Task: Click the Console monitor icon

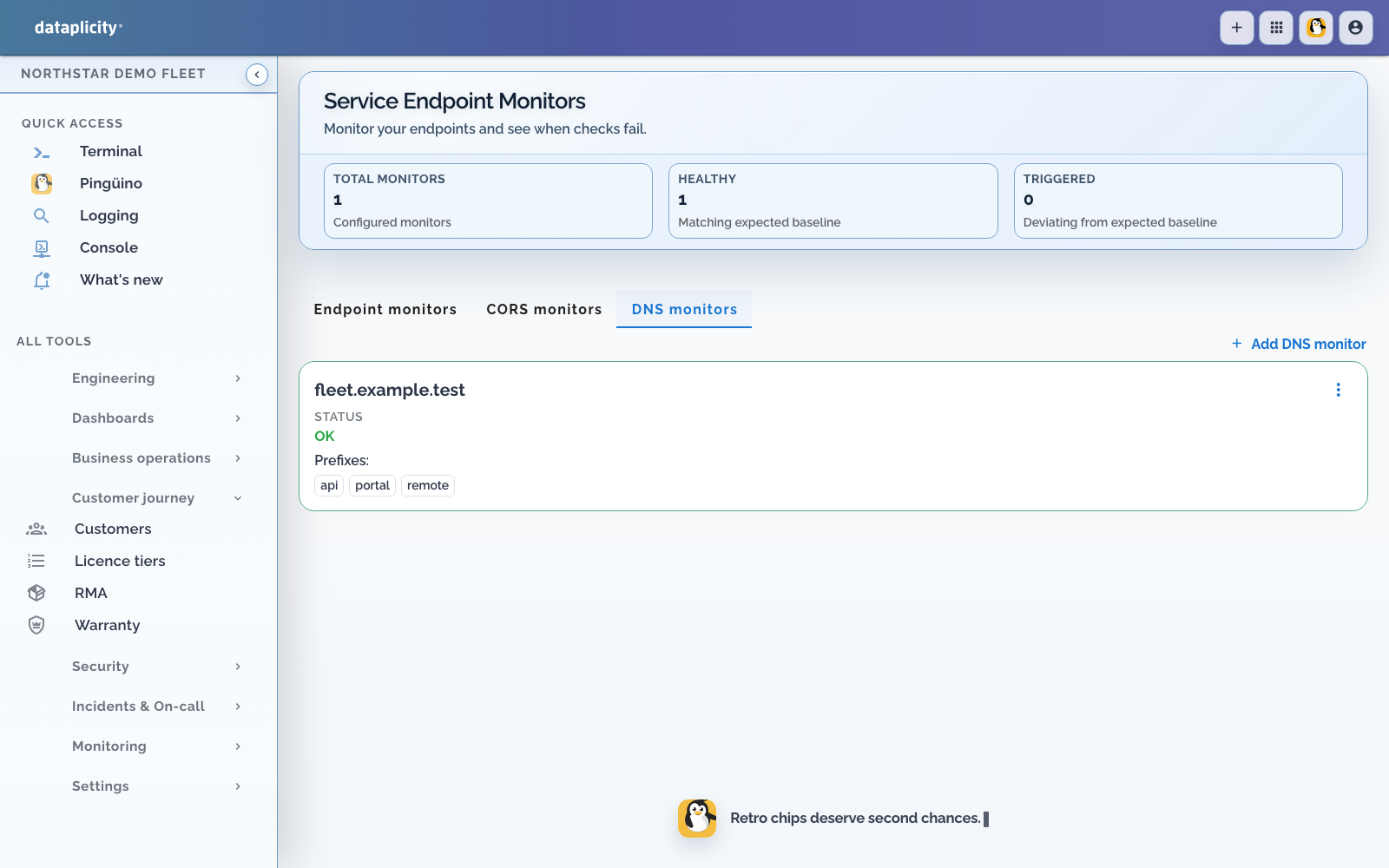Action: pos(42,247)
